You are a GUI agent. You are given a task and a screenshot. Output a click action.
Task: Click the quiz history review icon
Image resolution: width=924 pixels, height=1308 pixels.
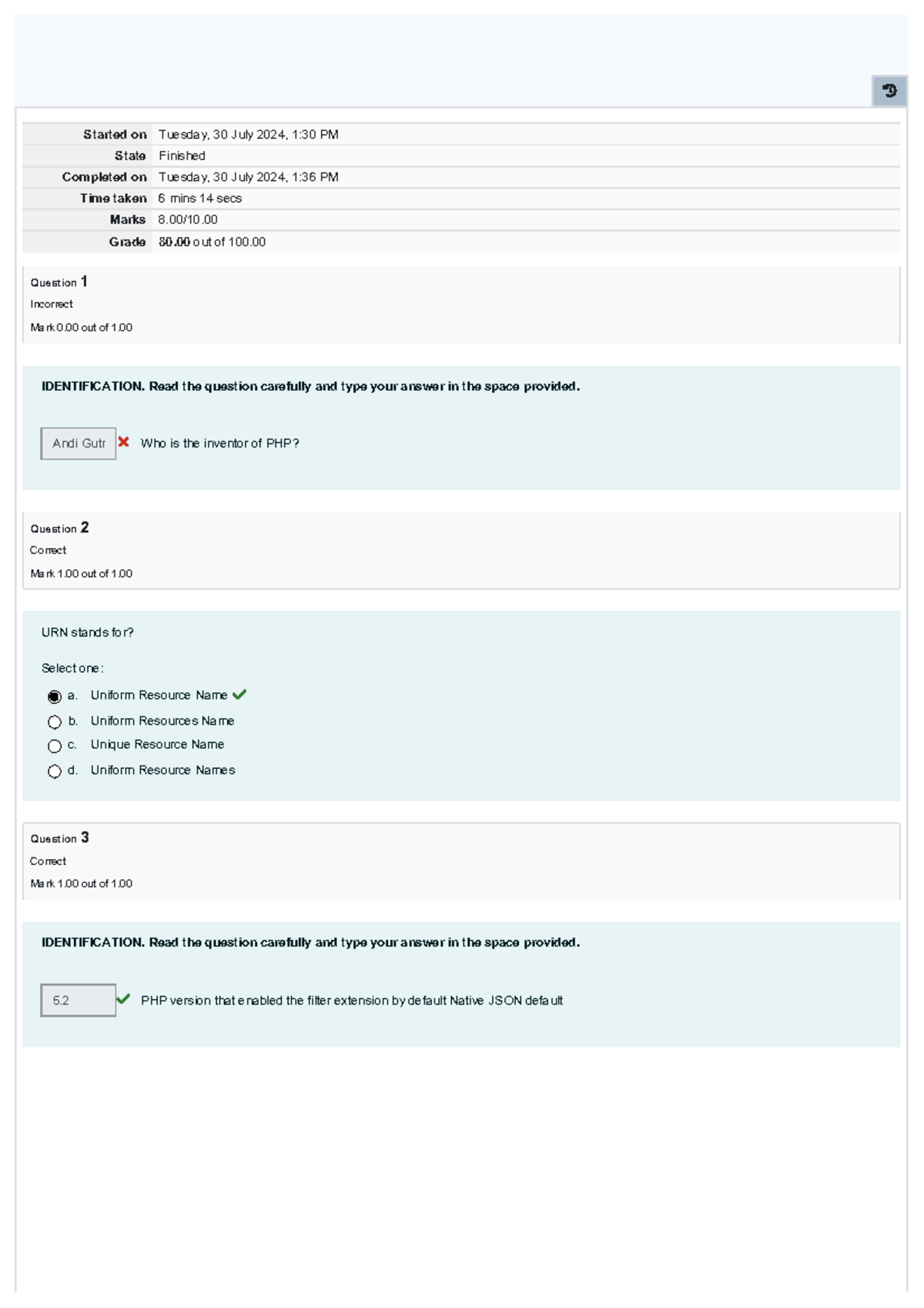[889, 92]
